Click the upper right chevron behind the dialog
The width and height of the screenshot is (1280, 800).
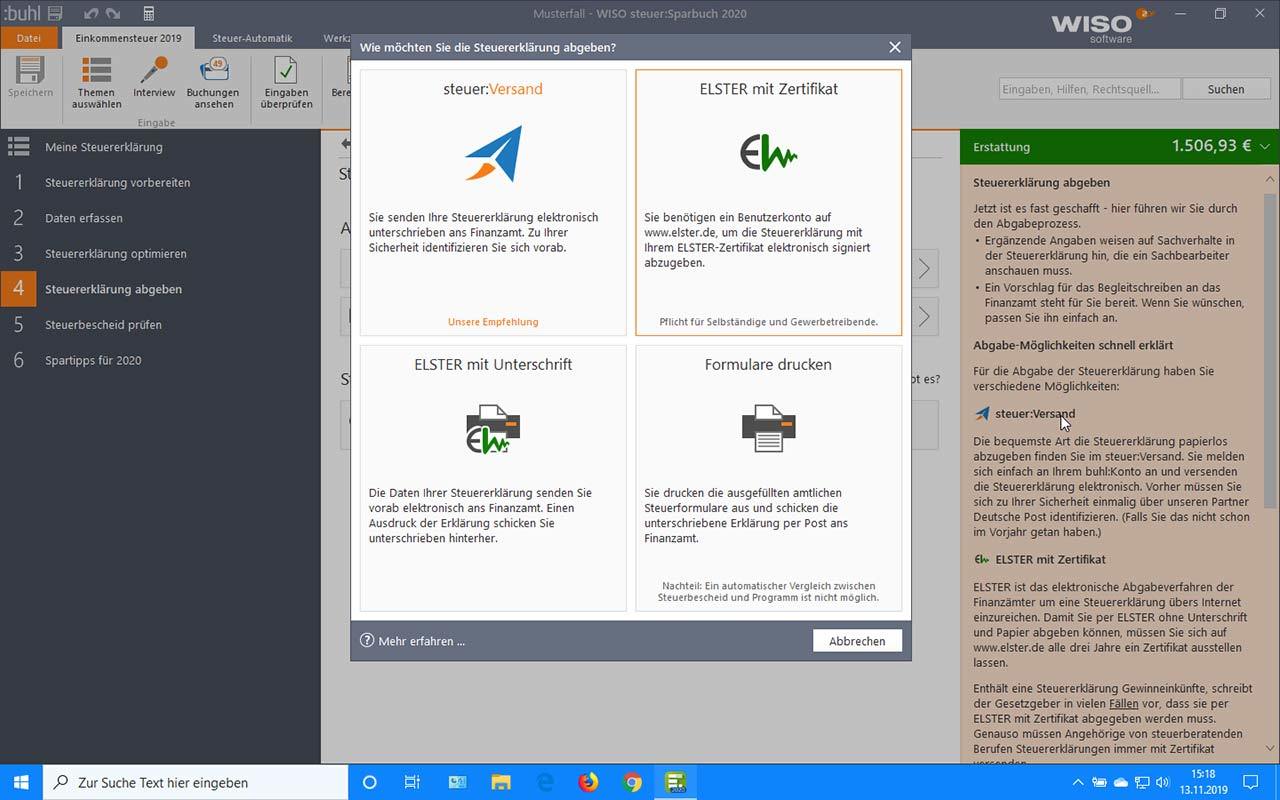tap(924, 269)
